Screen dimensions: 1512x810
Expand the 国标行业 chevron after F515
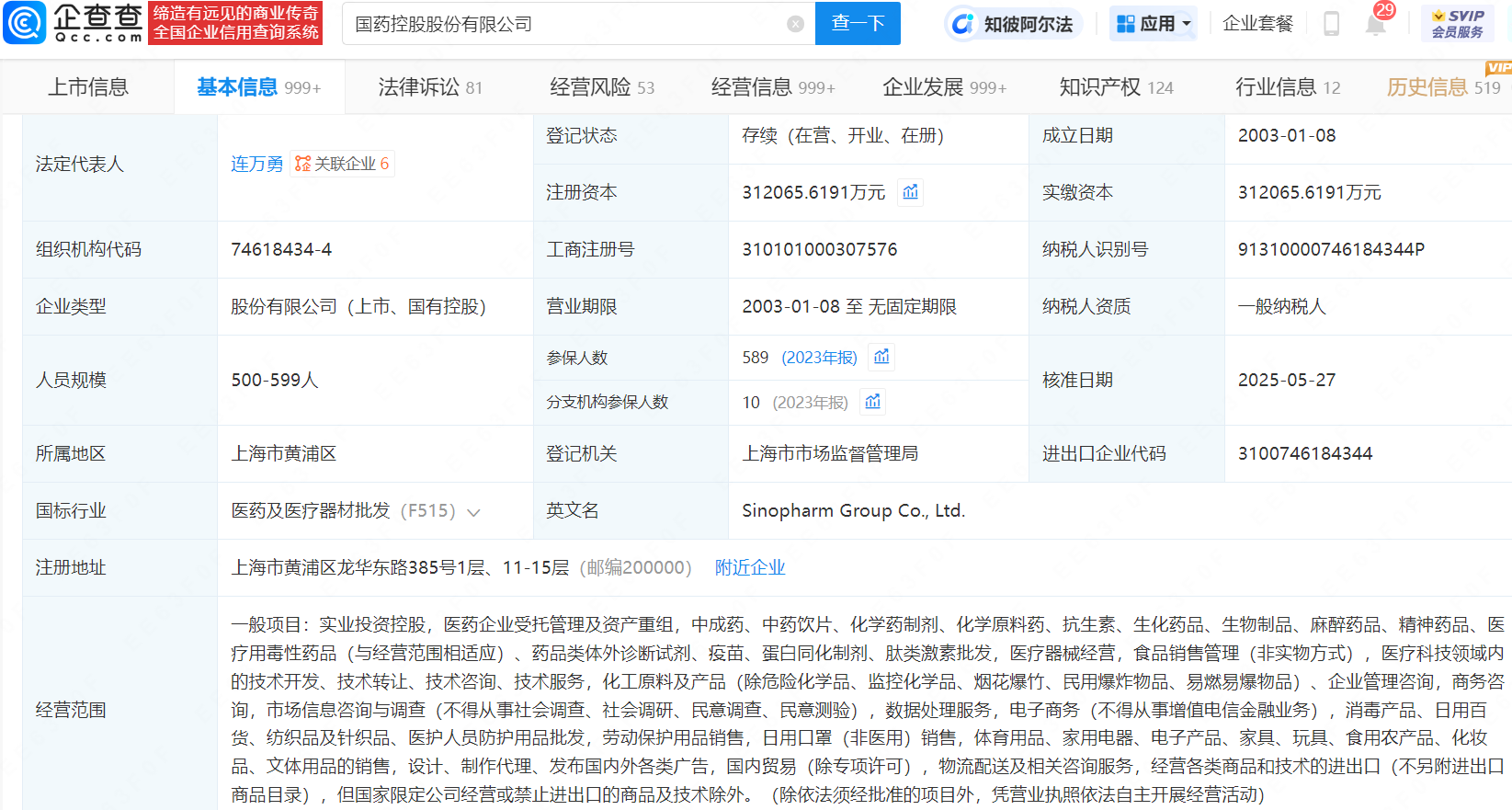[x=474, y=512]
